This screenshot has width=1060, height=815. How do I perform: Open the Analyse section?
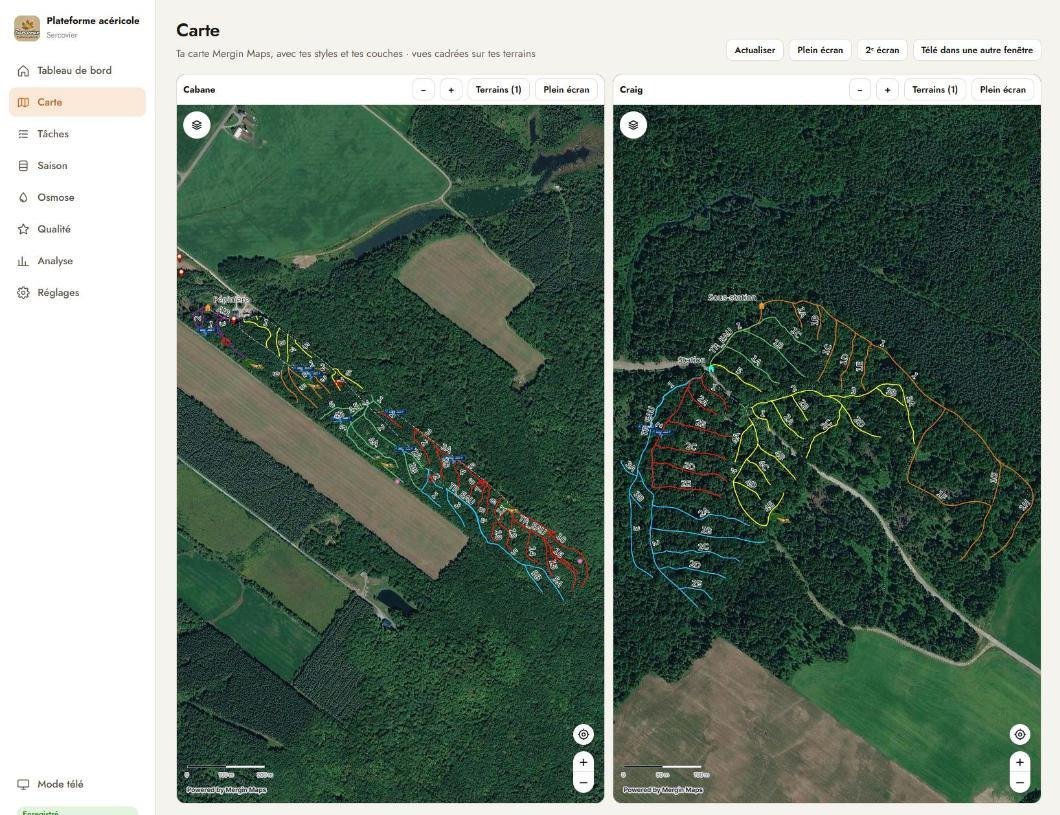coord(77,261)
